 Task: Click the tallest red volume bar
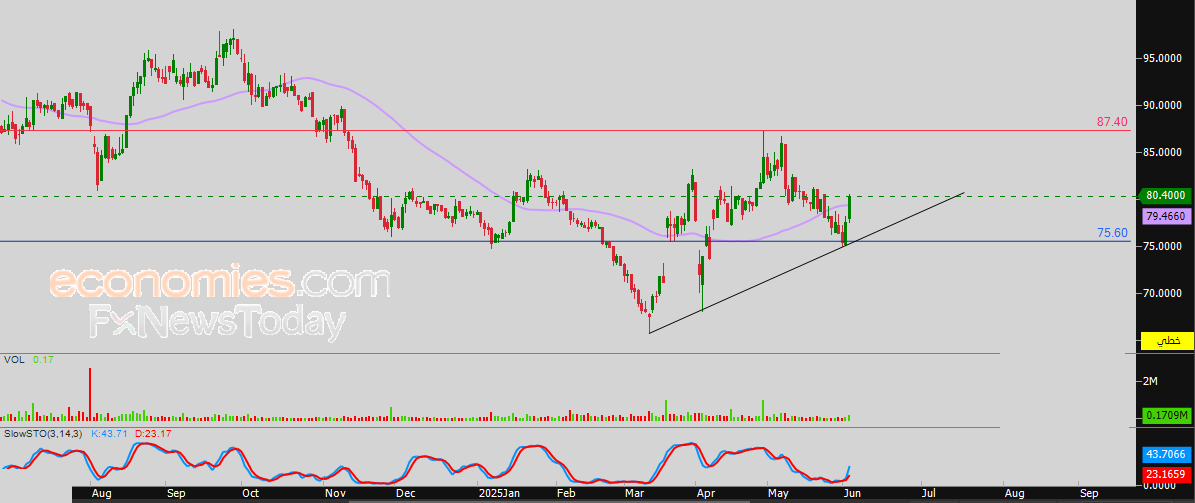point(90,394)
